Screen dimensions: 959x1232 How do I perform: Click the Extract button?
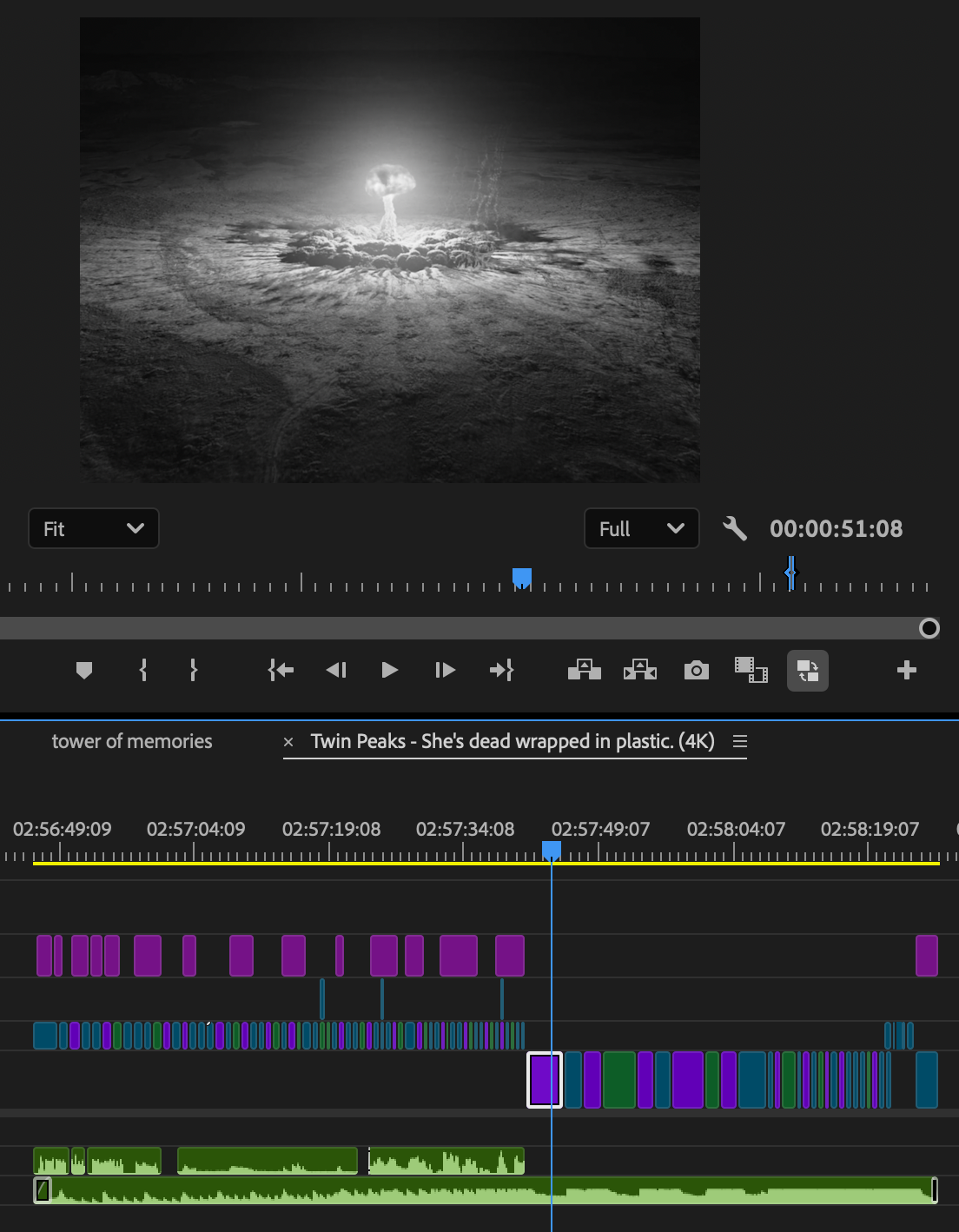pos(640,670)
